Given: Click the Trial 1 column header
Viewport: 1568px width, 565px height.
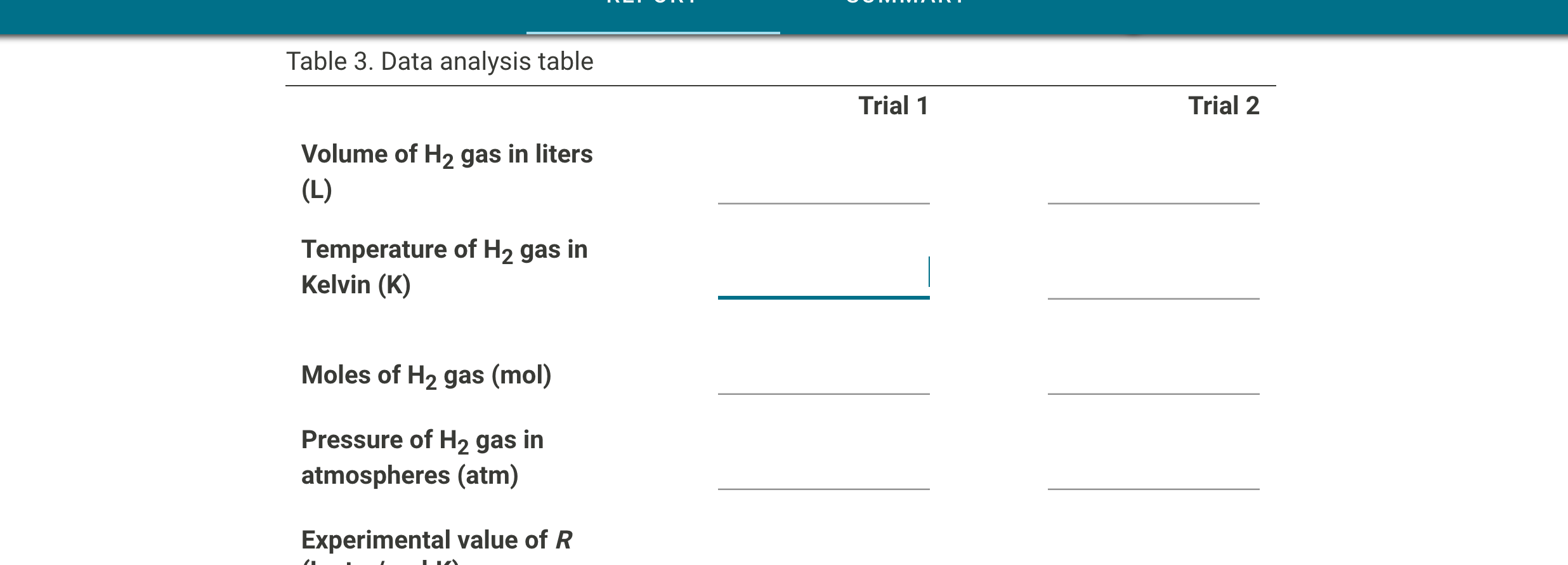Looking at the screenshot, I should tap(894, 105).
